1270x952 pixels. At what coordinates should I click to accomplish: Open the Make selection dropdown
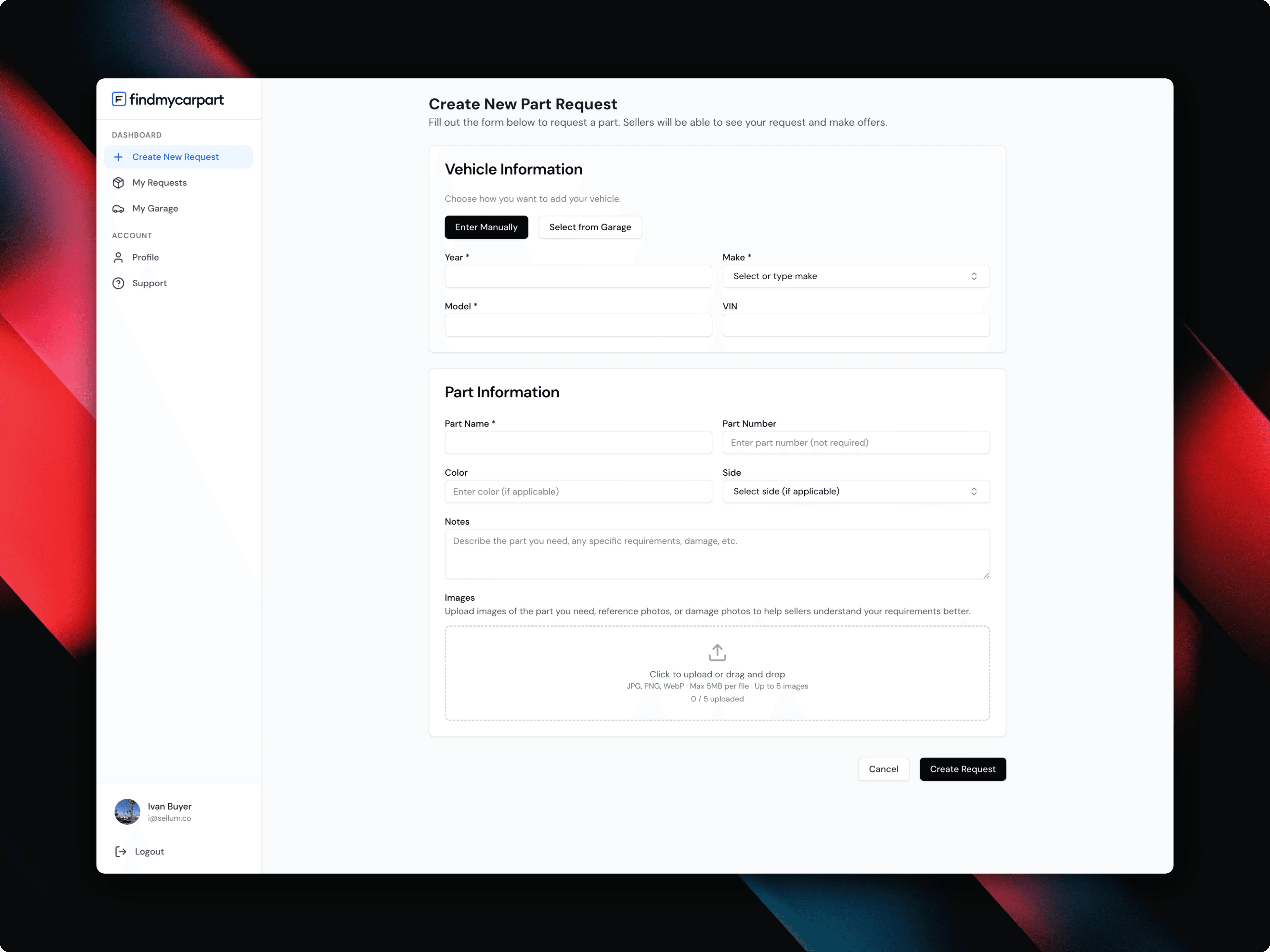(856, 276)
